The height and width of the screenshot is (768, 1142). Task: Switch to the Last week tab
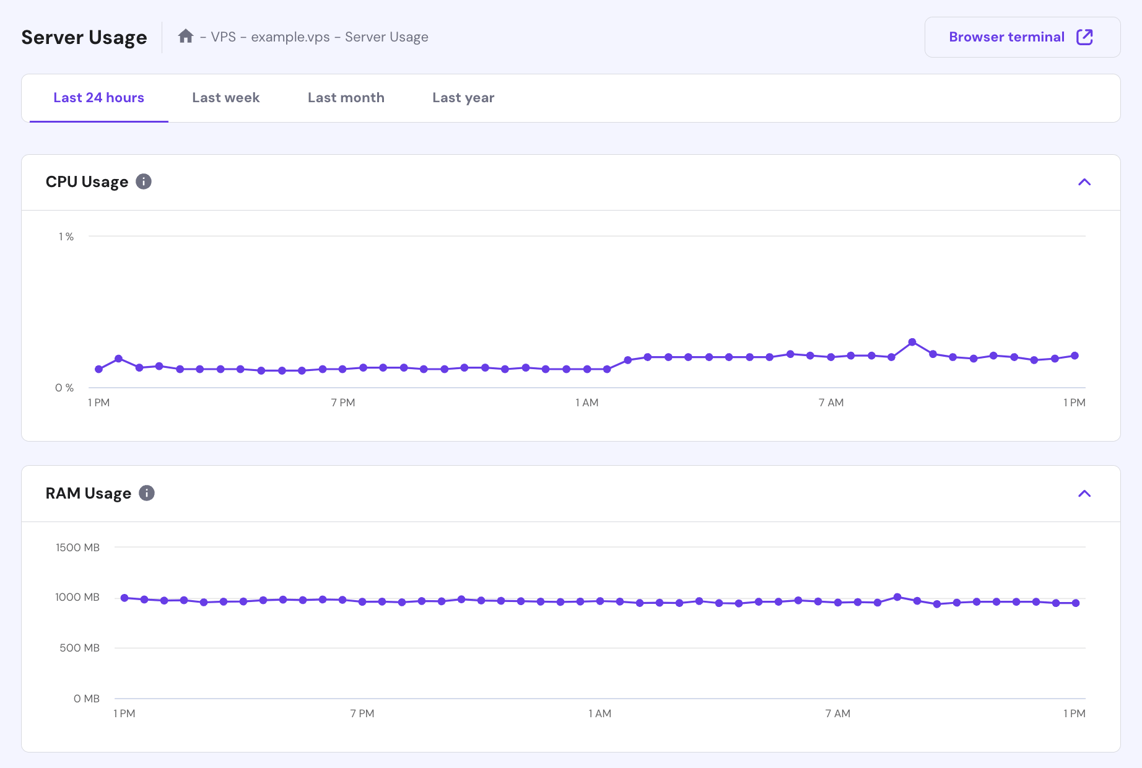[225, 97]
